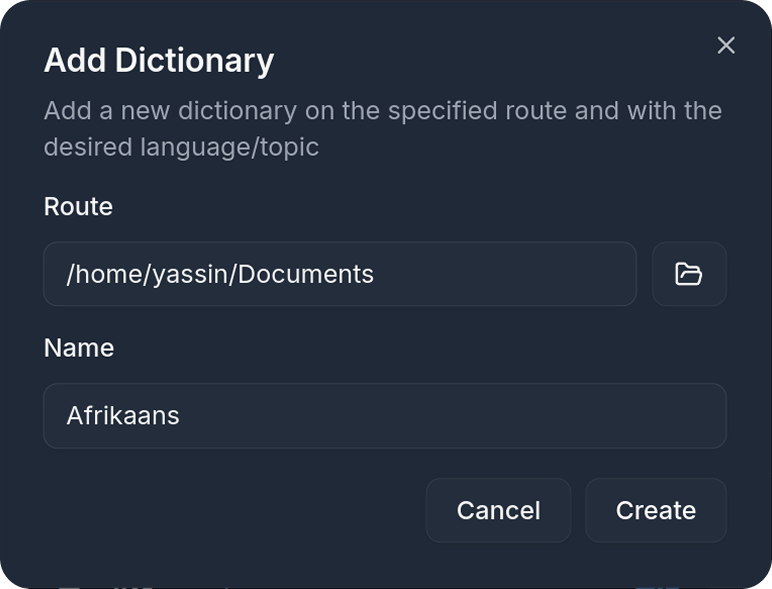772x589 pixels.
Task: Click the empty area right of "Afrikaans"
Action: pyautogui.click(x=450, y=416)
